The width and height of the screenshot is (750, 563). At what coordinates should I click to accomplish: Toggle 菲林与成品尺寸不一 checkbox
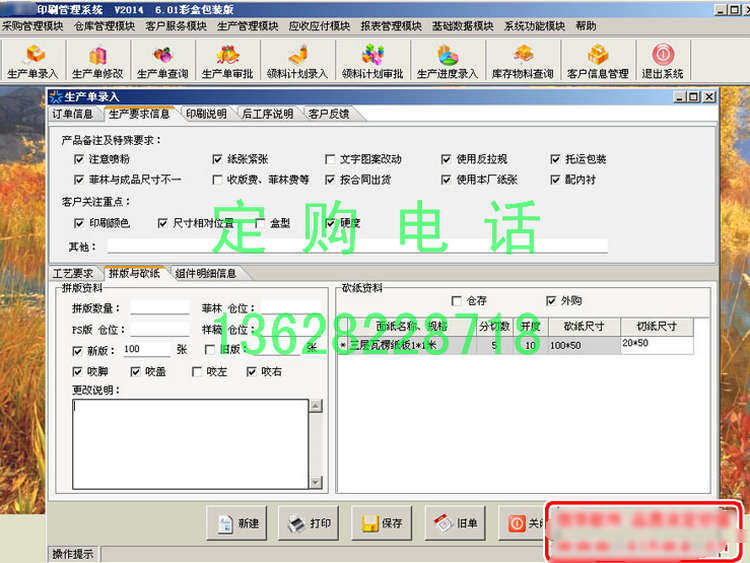tap(79, 180)
